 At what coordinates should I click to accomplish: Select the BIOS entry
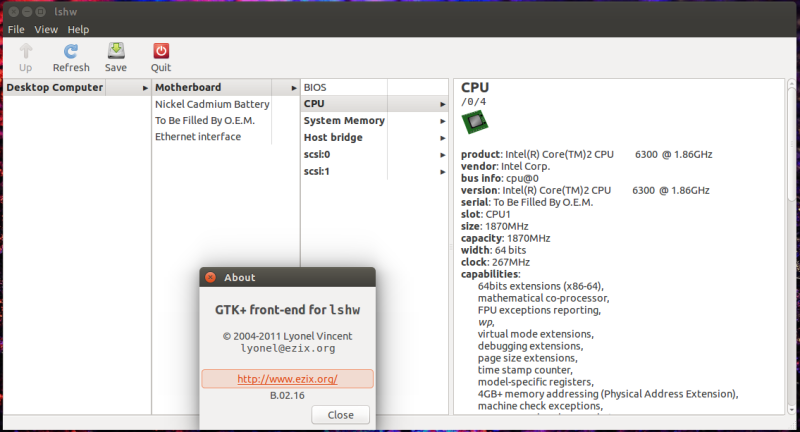315,88
